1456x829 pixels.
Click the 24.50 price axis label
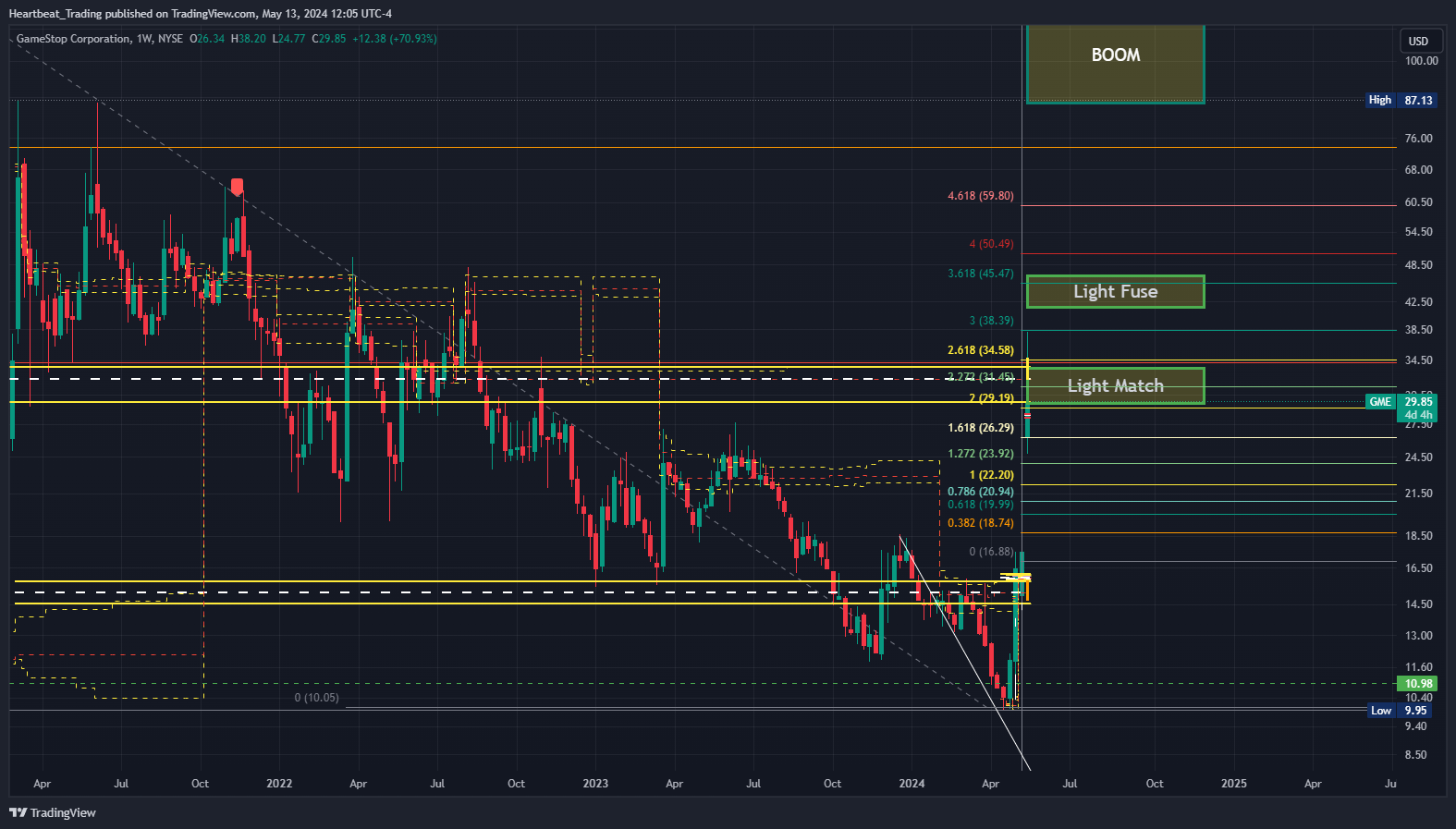point(1418,457)
